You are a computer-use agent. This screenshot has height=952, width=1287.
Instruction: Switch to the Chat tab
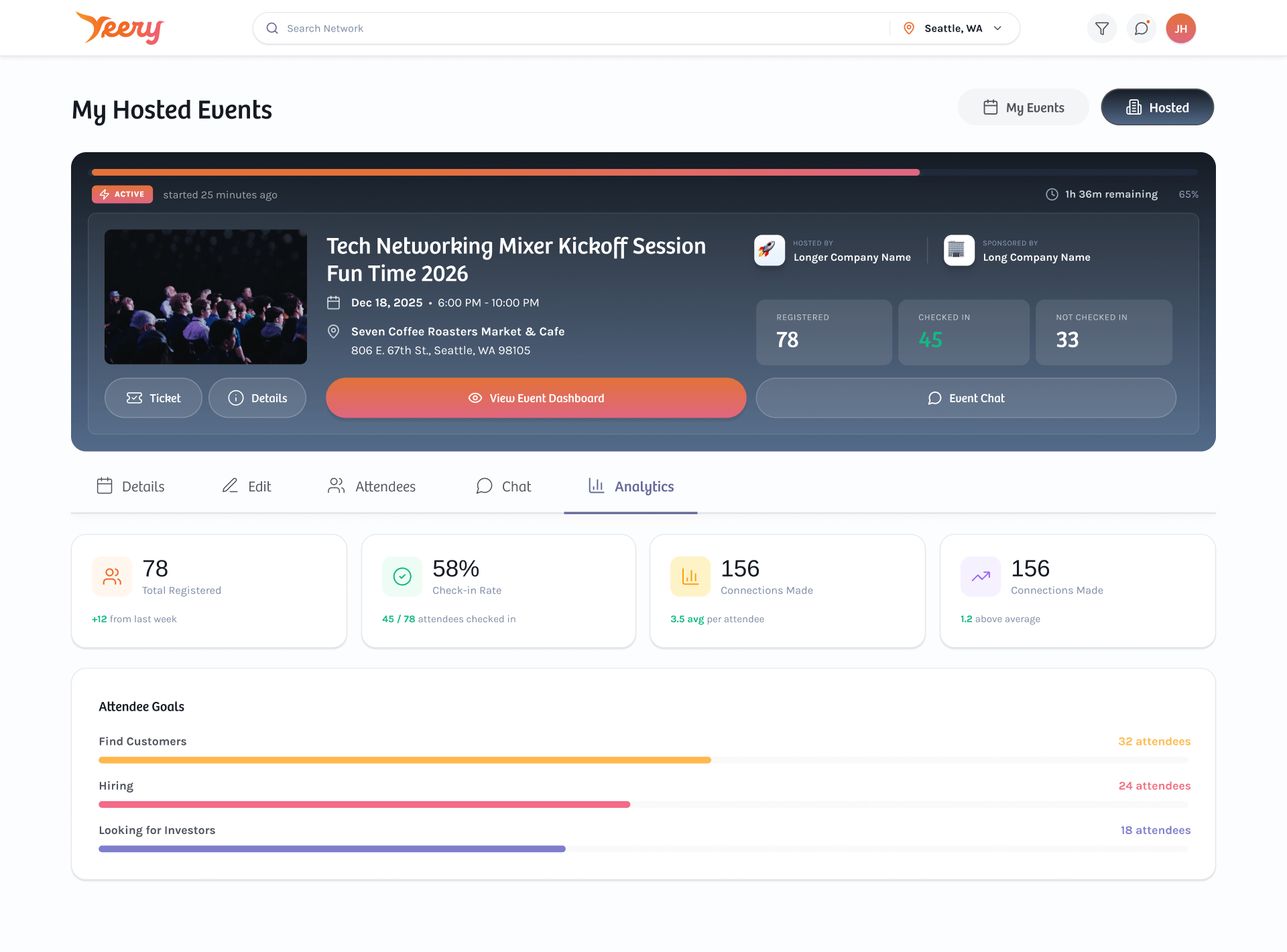pos(503,486)
